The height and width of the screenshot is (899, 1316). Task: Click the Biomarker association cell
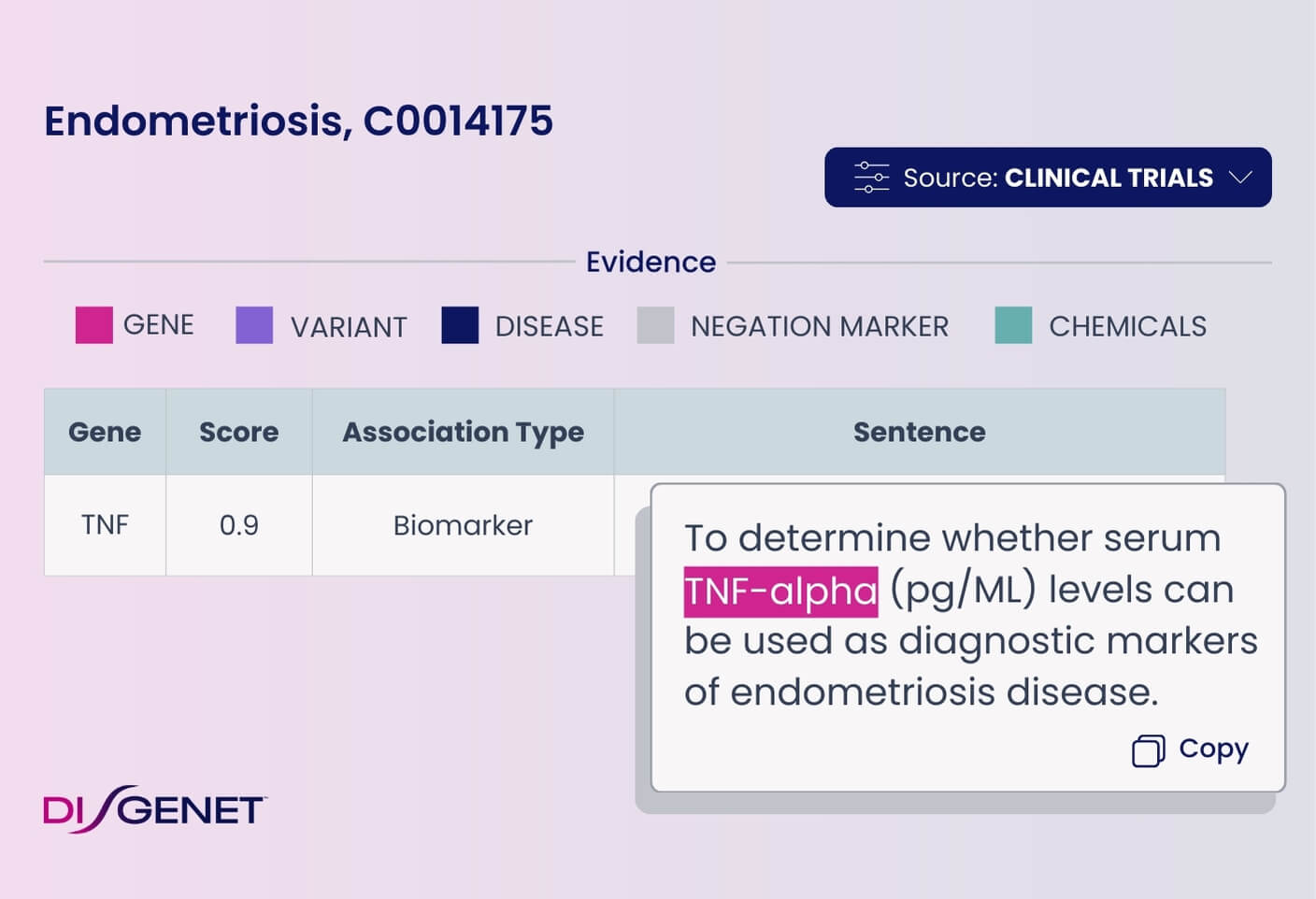[463, 525]
